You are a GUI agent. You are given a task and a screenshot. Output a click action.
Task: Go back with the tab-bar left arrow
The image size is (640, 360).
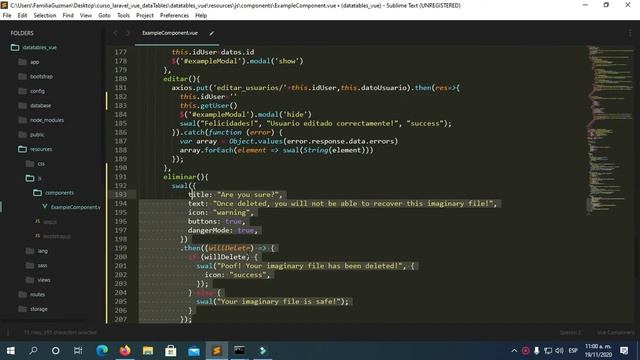pos(116,33)
